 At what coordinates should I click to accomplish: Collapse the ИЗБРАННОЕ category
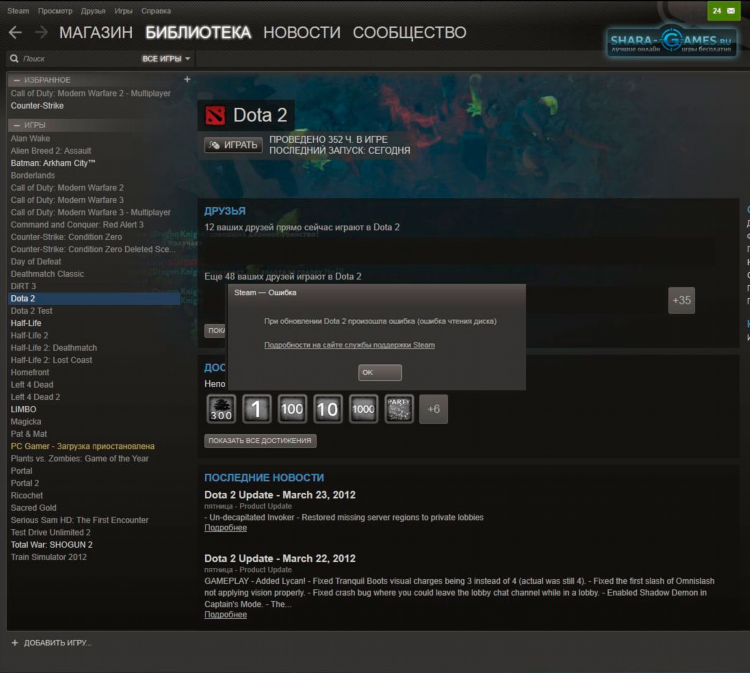pos(17,80)
